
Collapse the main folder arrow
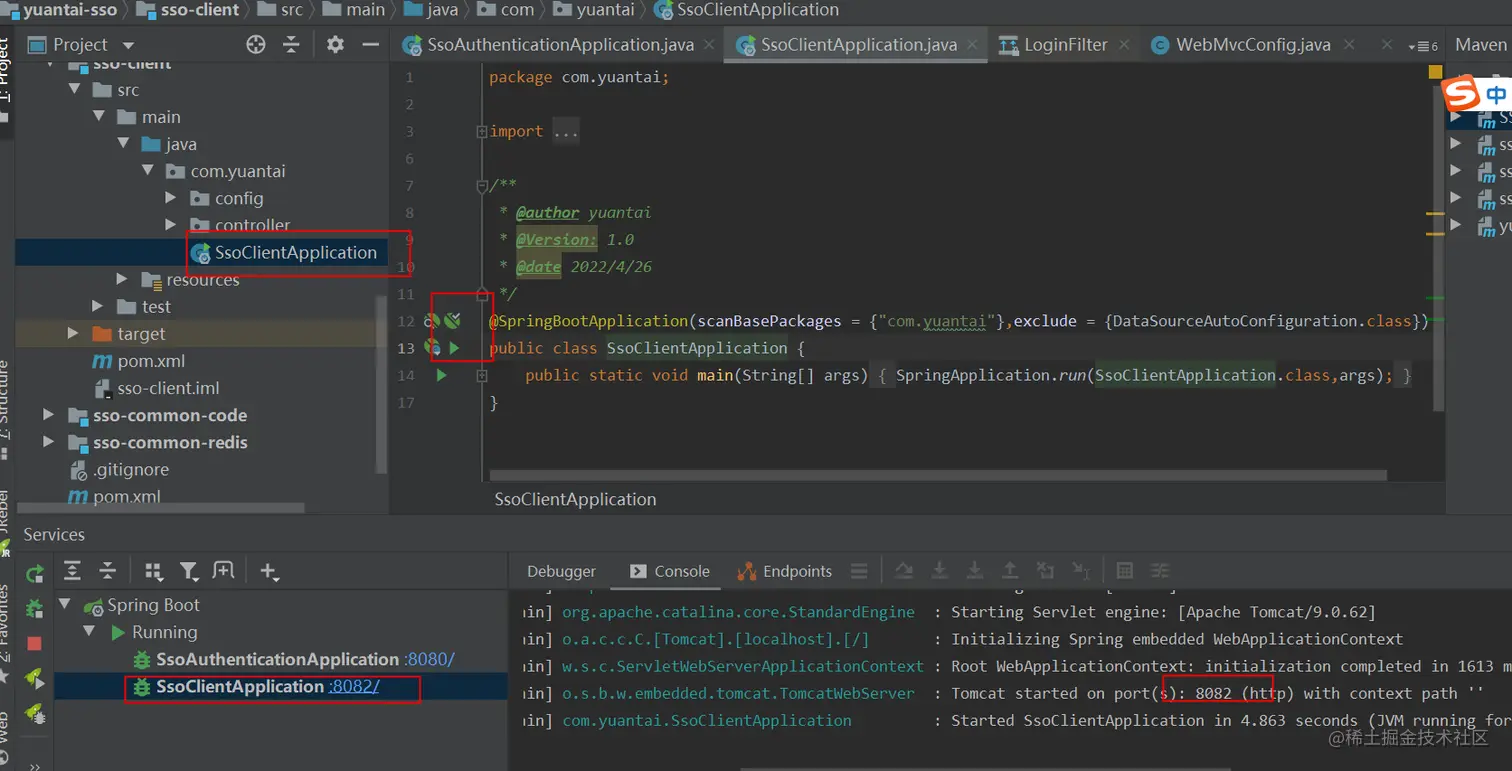click(x=99, y=117)
